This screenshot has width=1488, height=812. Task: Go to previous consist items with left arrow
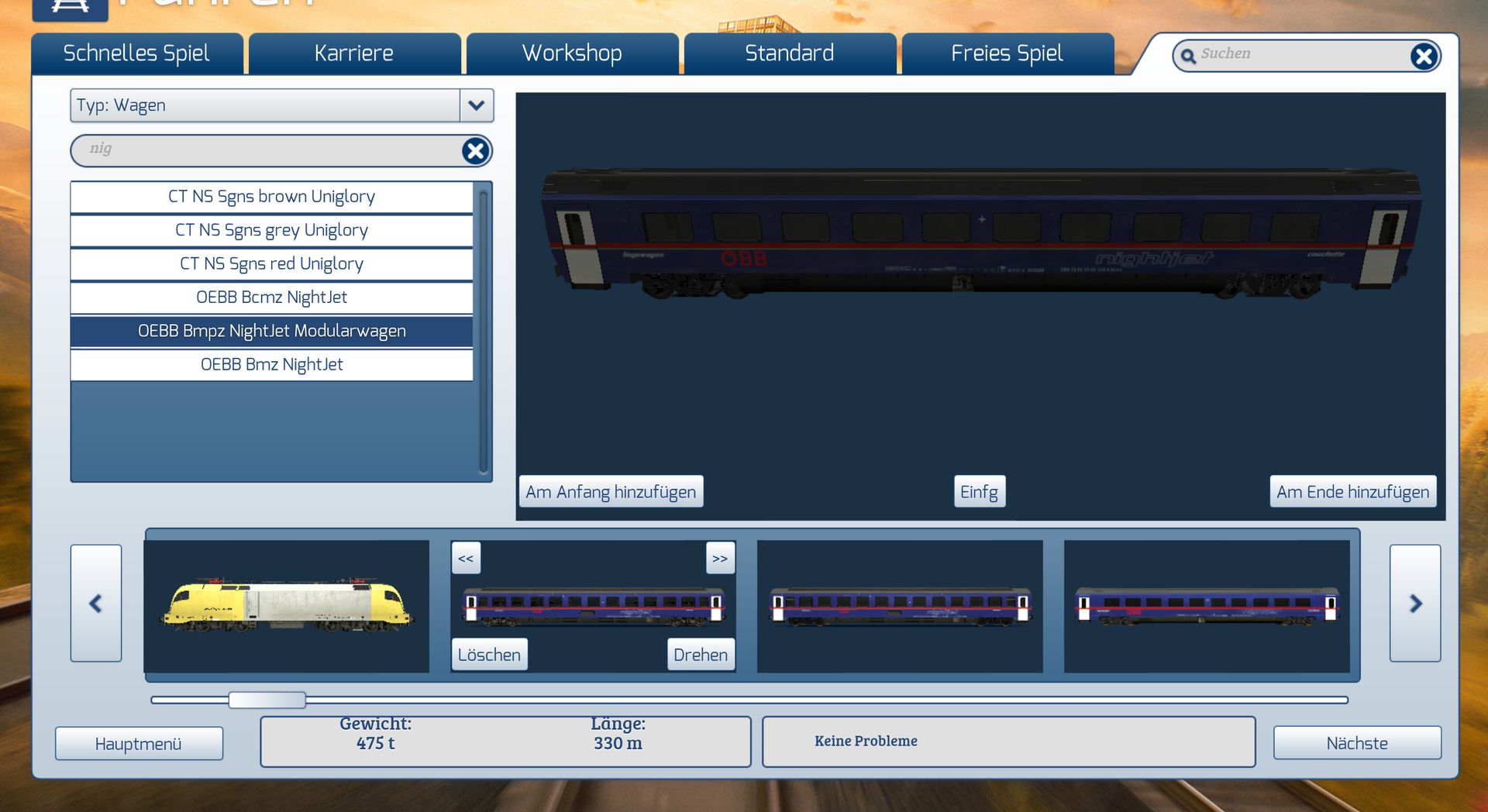pos(96,603)
